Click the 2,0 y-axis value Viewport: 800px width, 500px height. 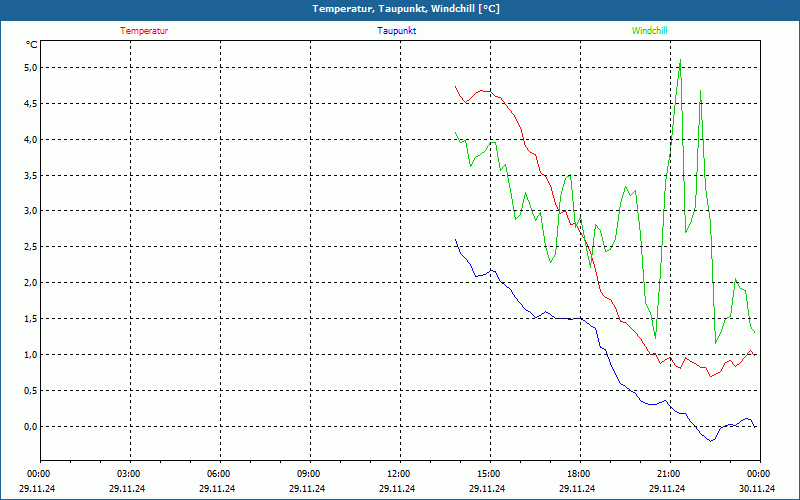(x=31, y=283)
